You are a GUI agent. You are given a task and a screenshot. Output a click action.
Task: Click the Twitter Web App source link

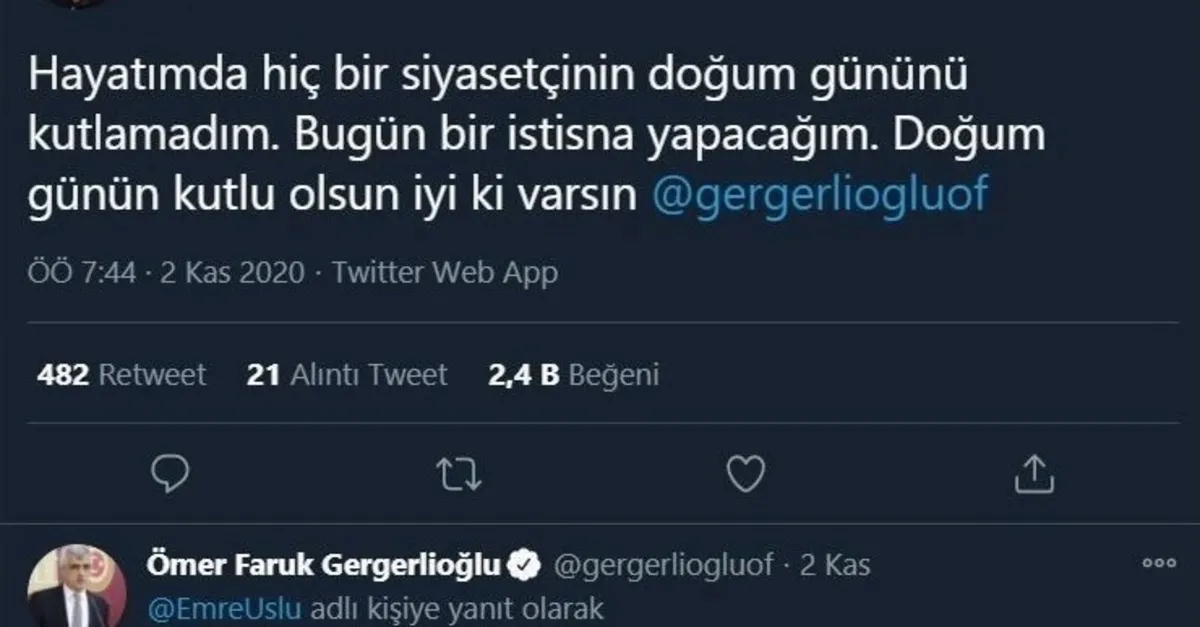(x=445, y=272)
